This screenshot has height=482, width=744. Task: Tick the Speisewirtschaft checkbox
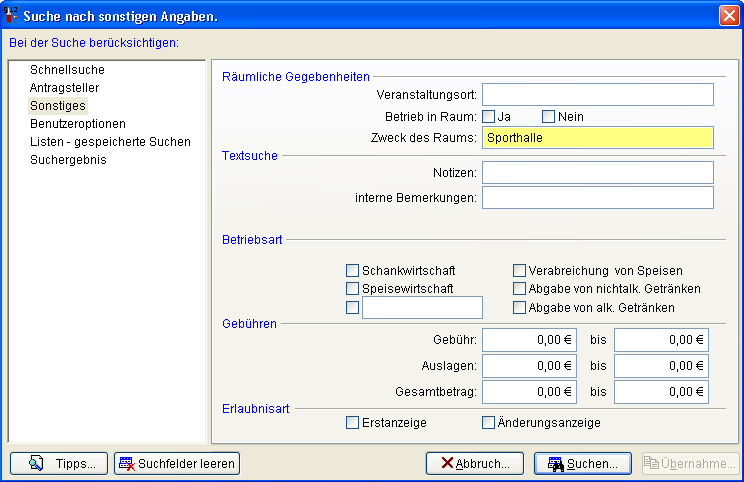tap(352, 288)
